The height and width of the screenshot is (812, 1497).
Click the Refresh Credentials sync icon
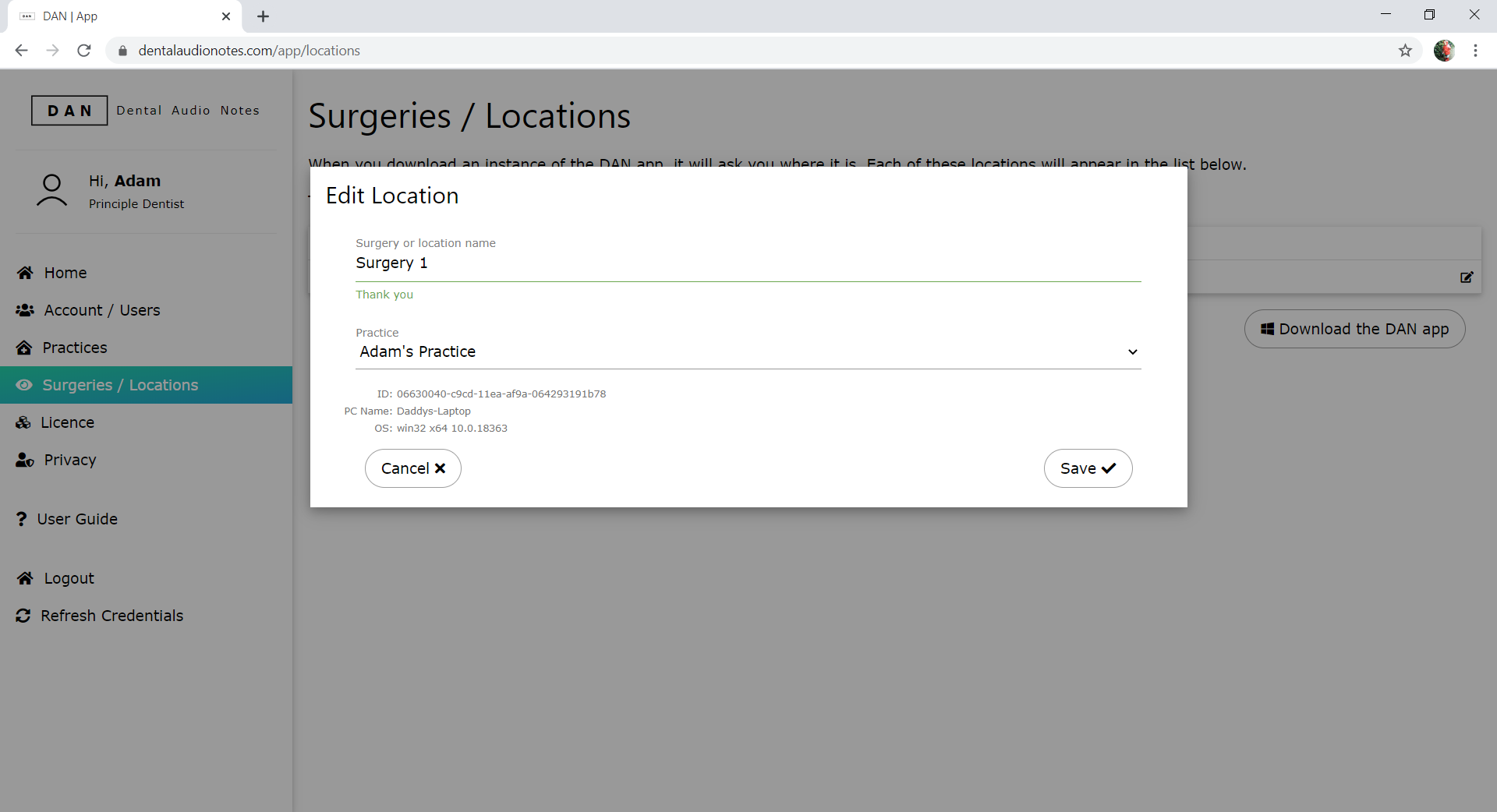pos(23,616)
